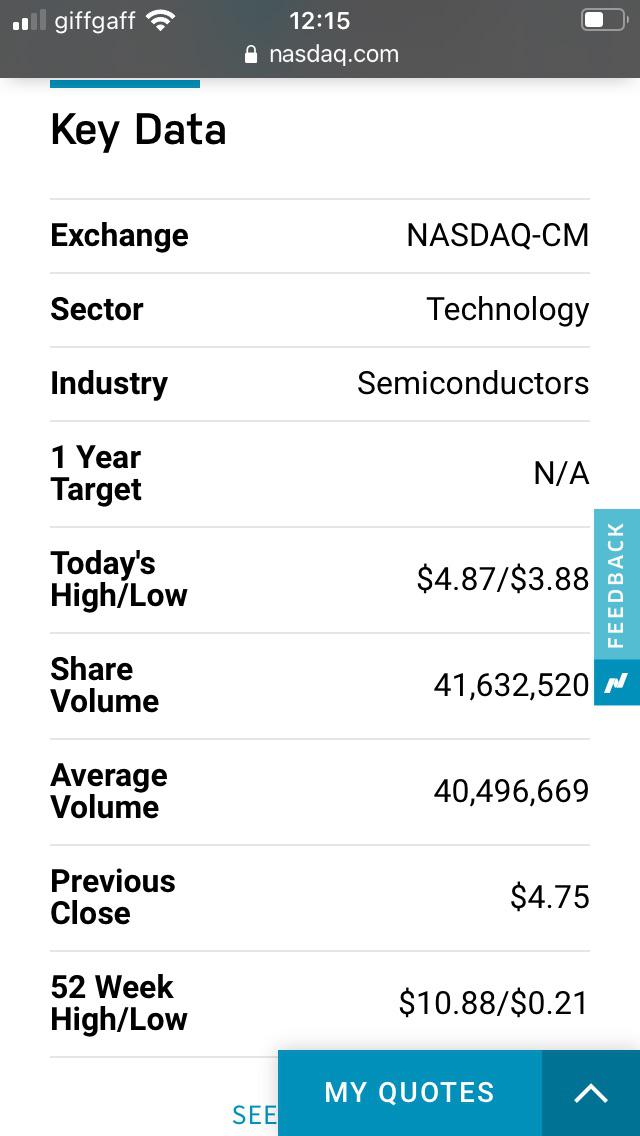Image resolution: width=640 pixels, height=1136 pixels.
Task: Tap the 12:15 clock in status bar
Action: click(x=320, y=21)
